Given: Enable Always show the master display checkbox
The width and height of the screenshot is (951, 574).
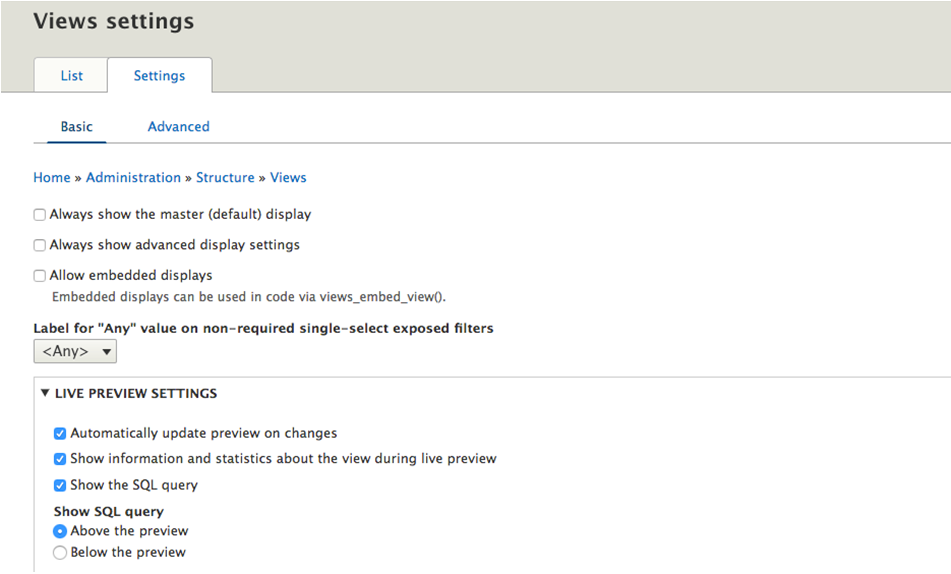Looking at the screenshot, I should click(x=40, y=215).
